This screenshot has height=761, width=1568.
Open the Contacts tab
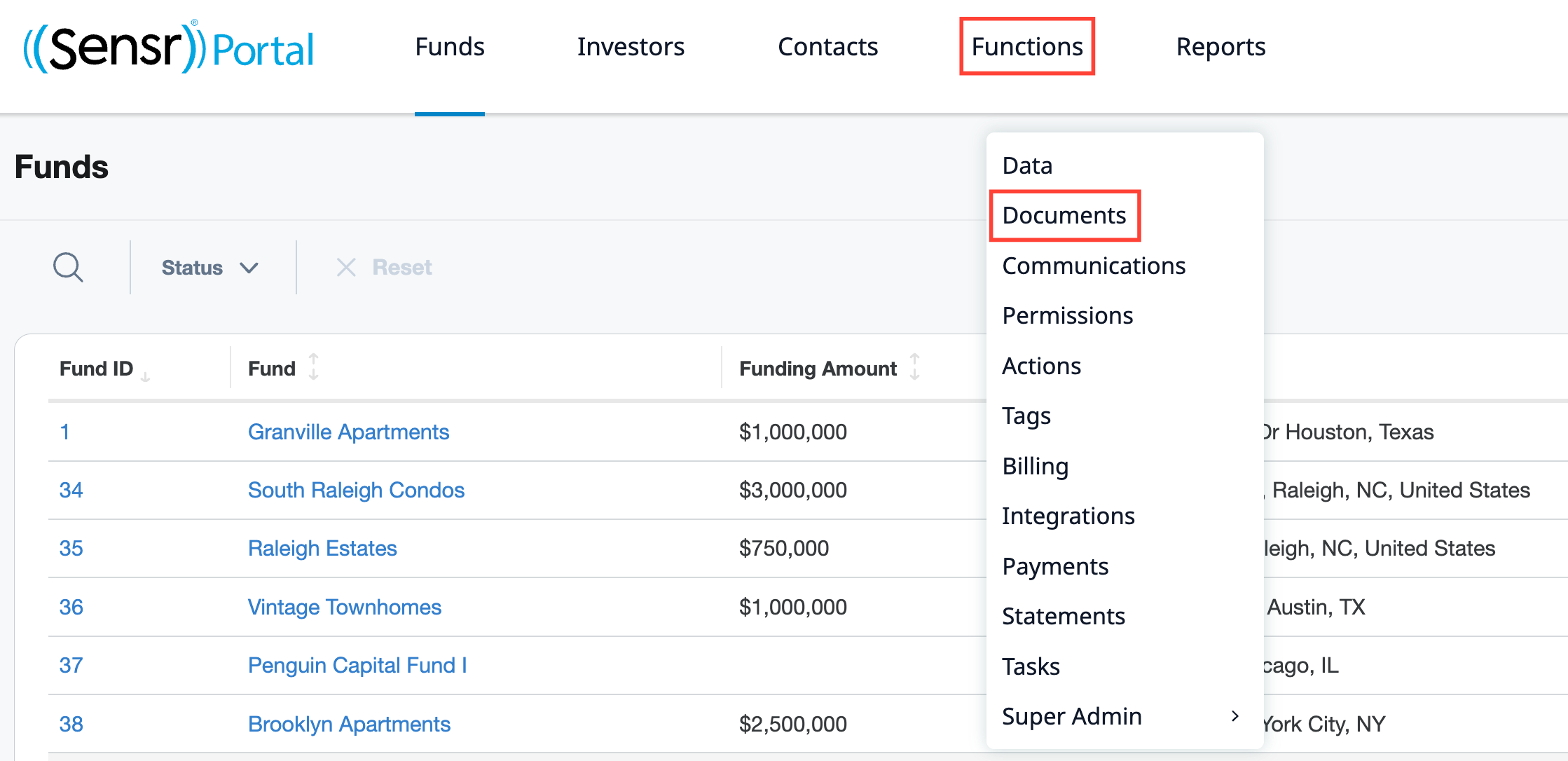pyautogui.click(x=827, y=47)
